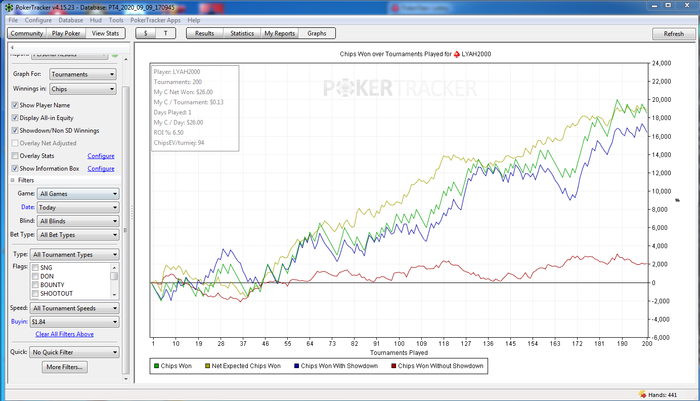Screen dimensions: 700x401
Task: Open the Buyin $1.84 dropdown
Action: (x=74, y=321)
